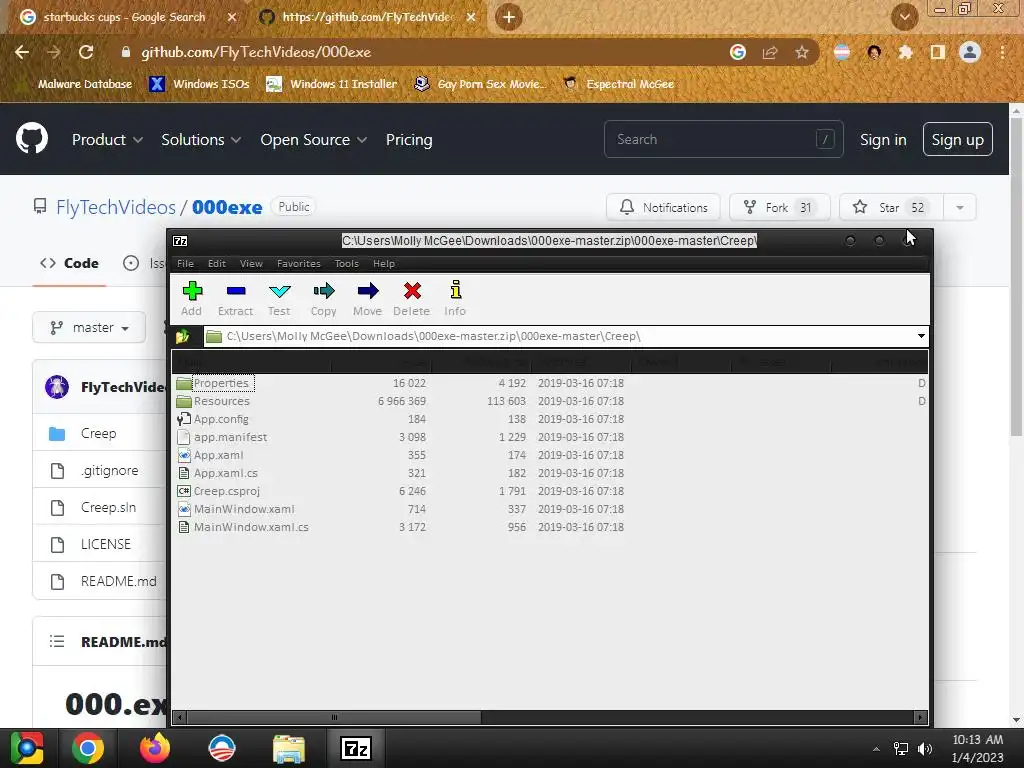Open Chrome's three-dot menu

point(1002,52)
